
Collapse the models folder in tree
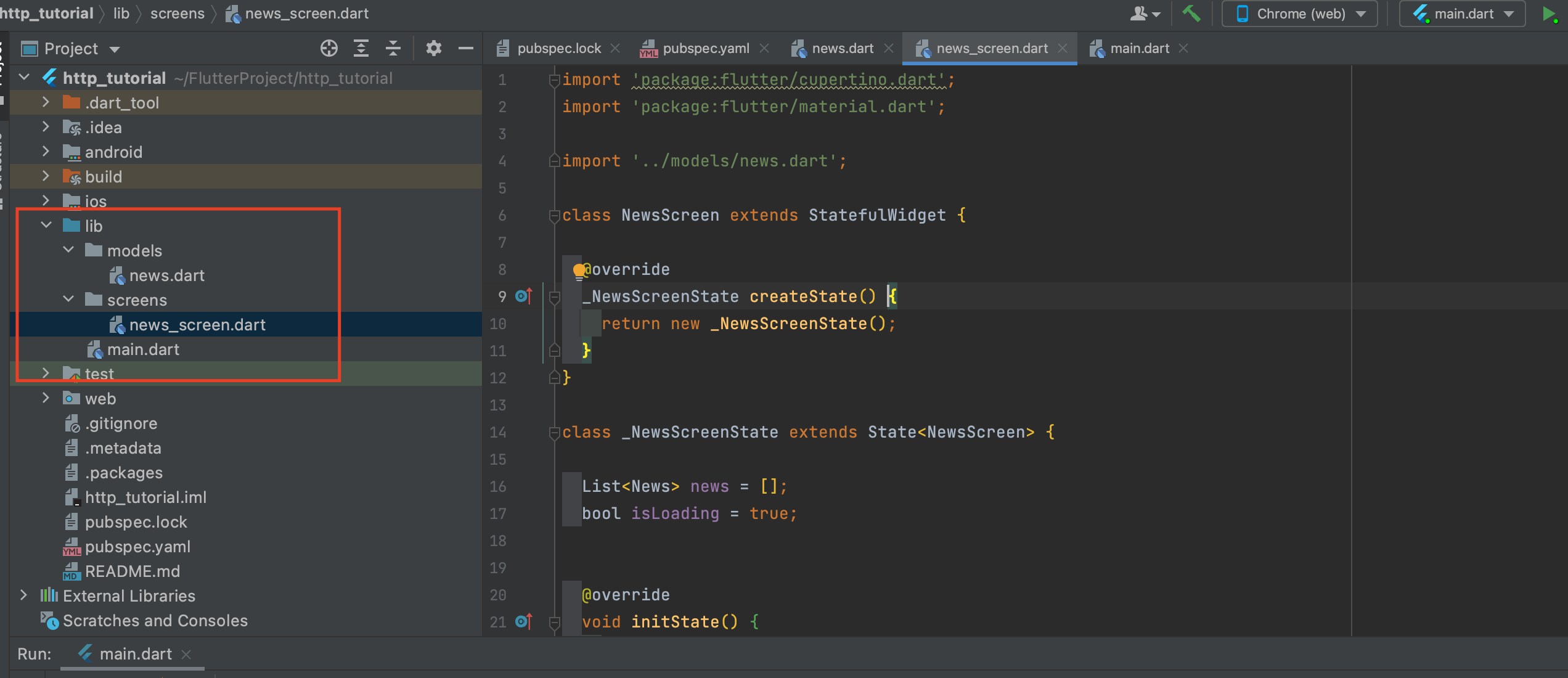click(x=68, y=250)
